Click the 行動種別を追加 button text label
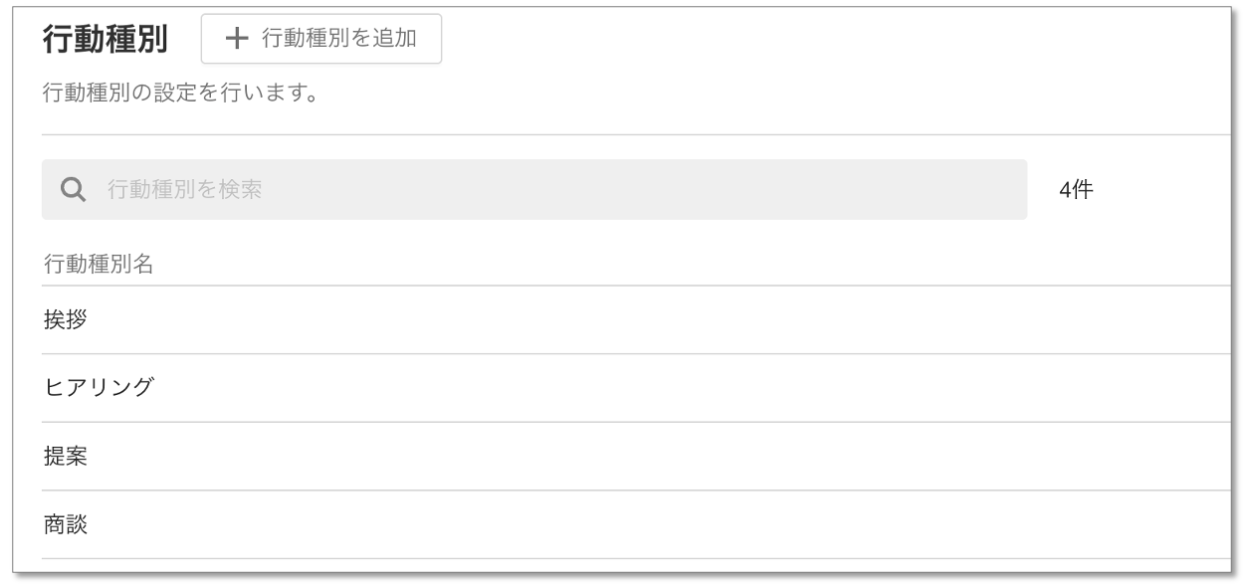 (x=339, y=39)
